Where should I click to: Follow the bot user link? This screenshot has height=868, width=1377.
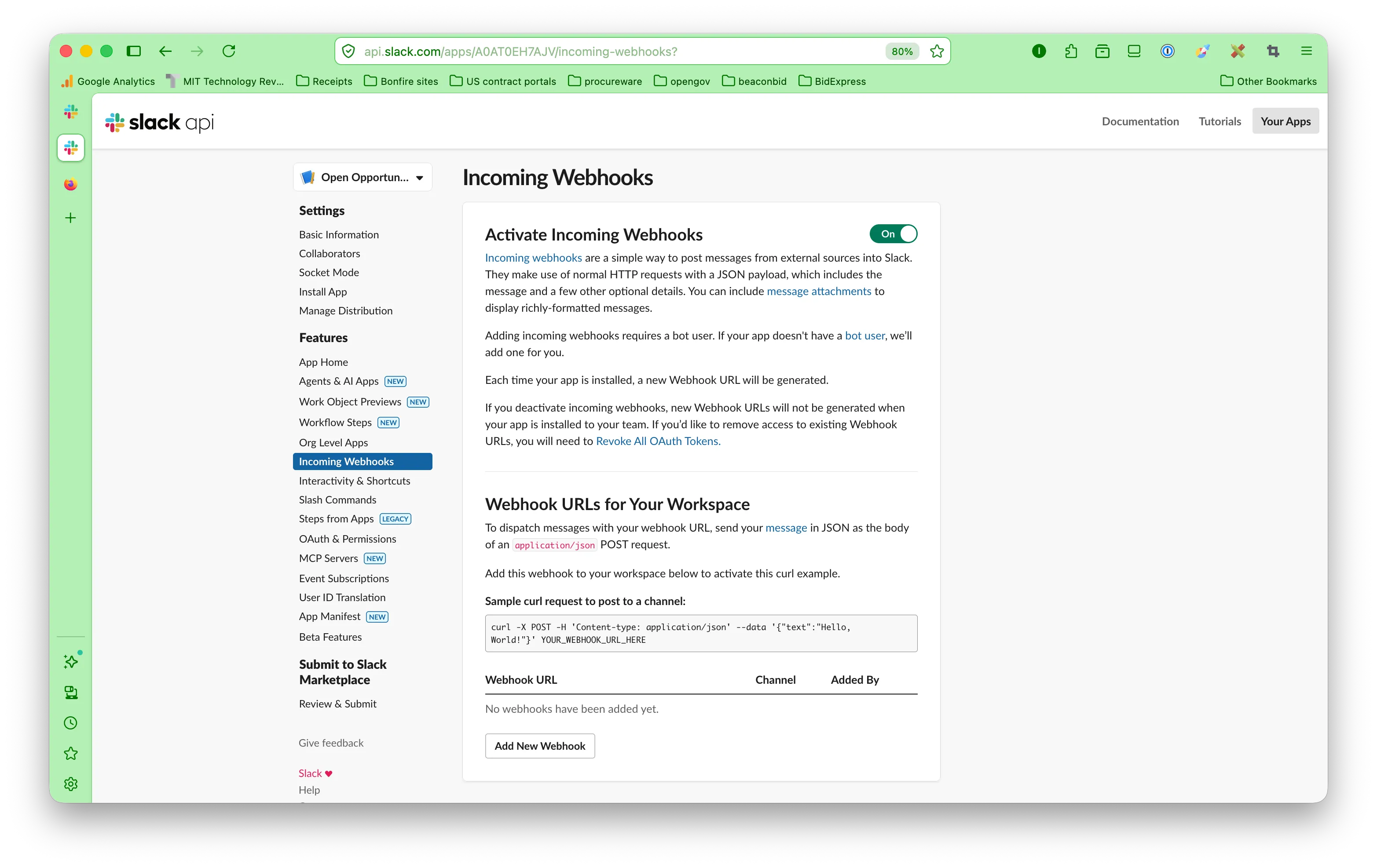click(x=864, y=336)
